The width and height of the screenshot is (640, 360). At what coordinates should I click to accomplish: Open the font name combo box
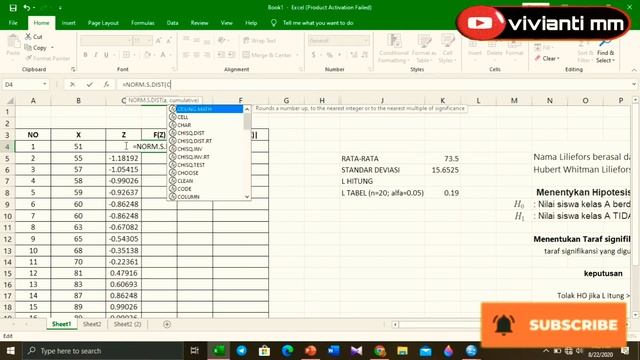click(106, 40)
